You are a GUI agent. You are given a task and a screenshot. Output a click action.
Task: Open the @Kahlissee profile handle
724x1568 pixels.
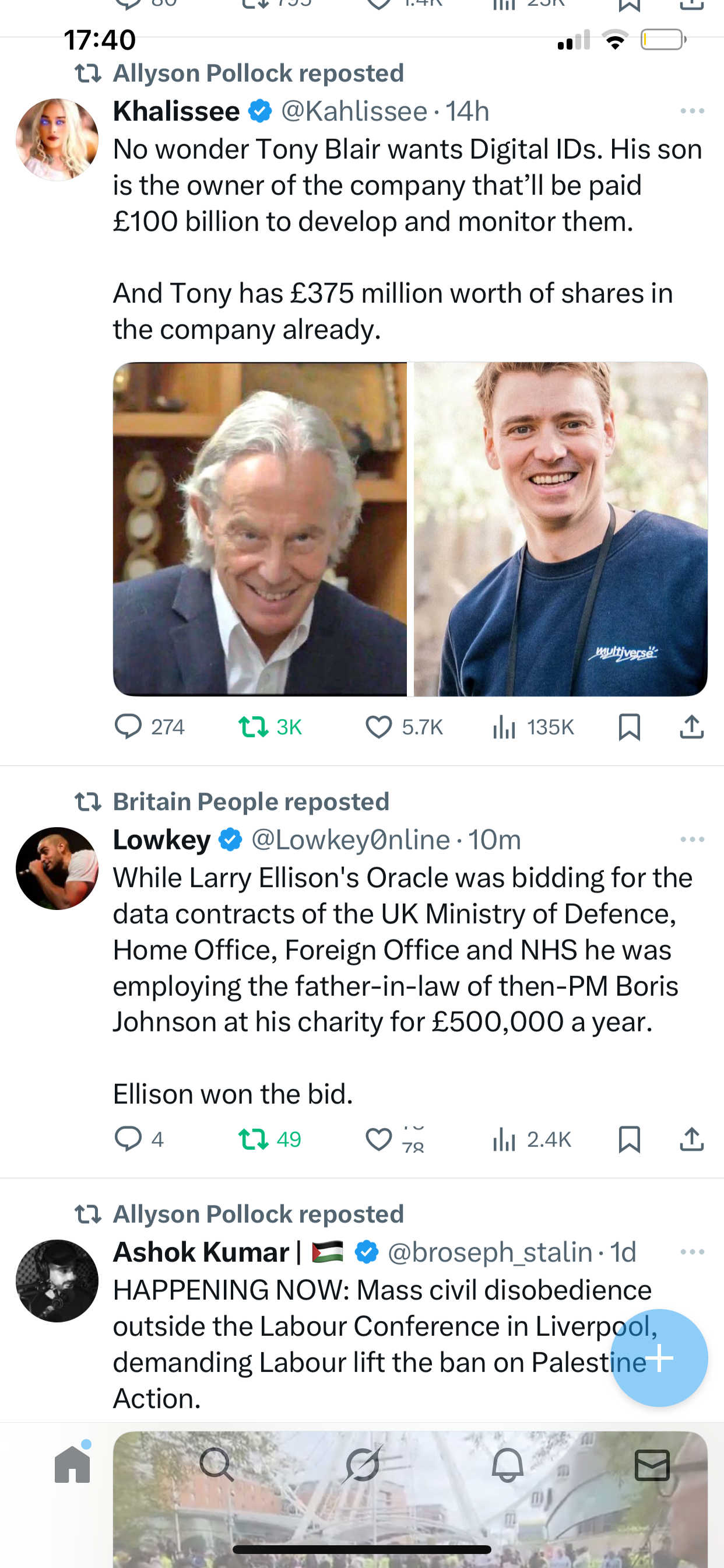pos(354,111)
